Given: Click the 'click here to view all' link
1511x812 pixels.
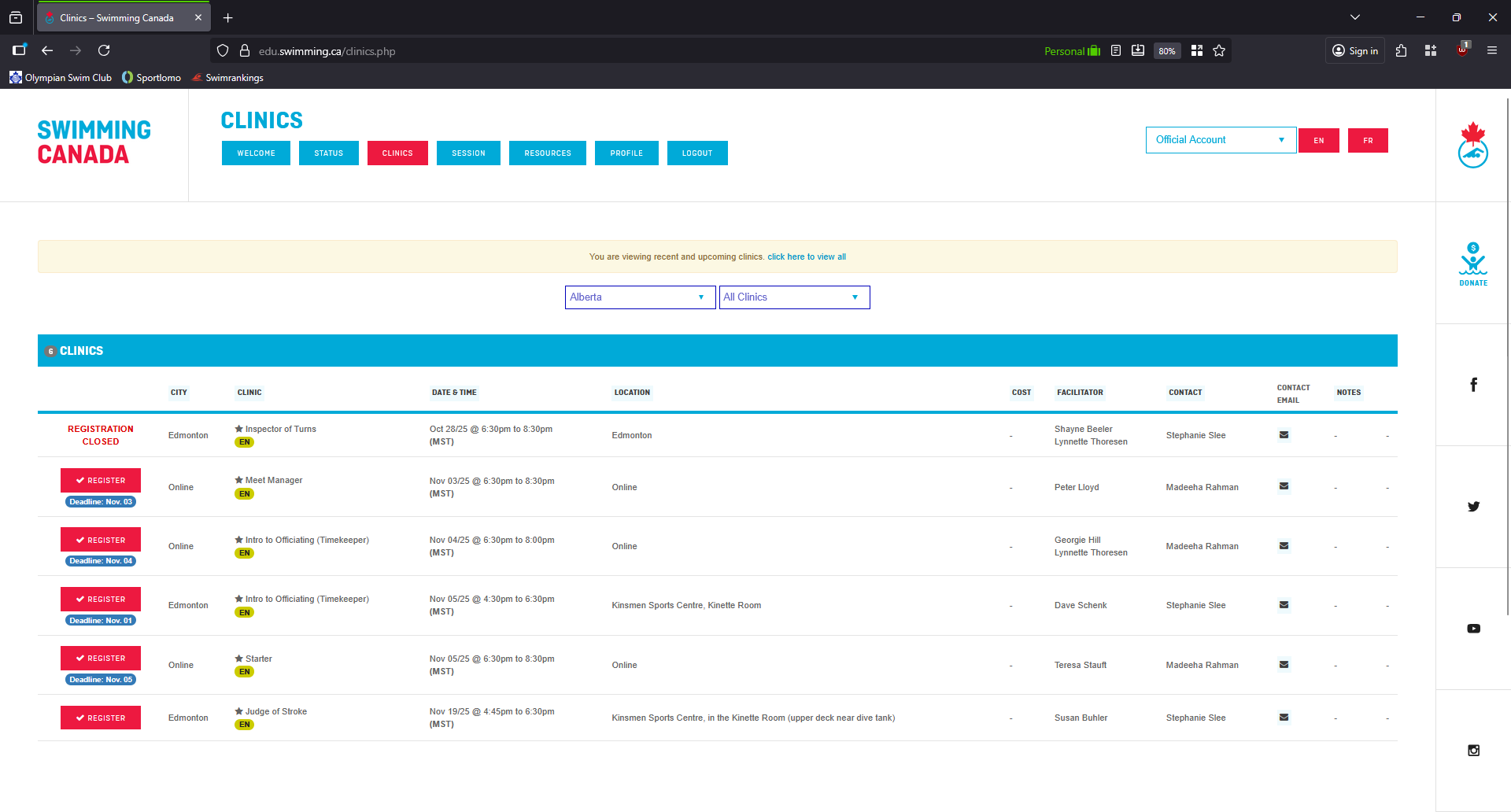Looking at the screenshot, I should pos(807,257).
